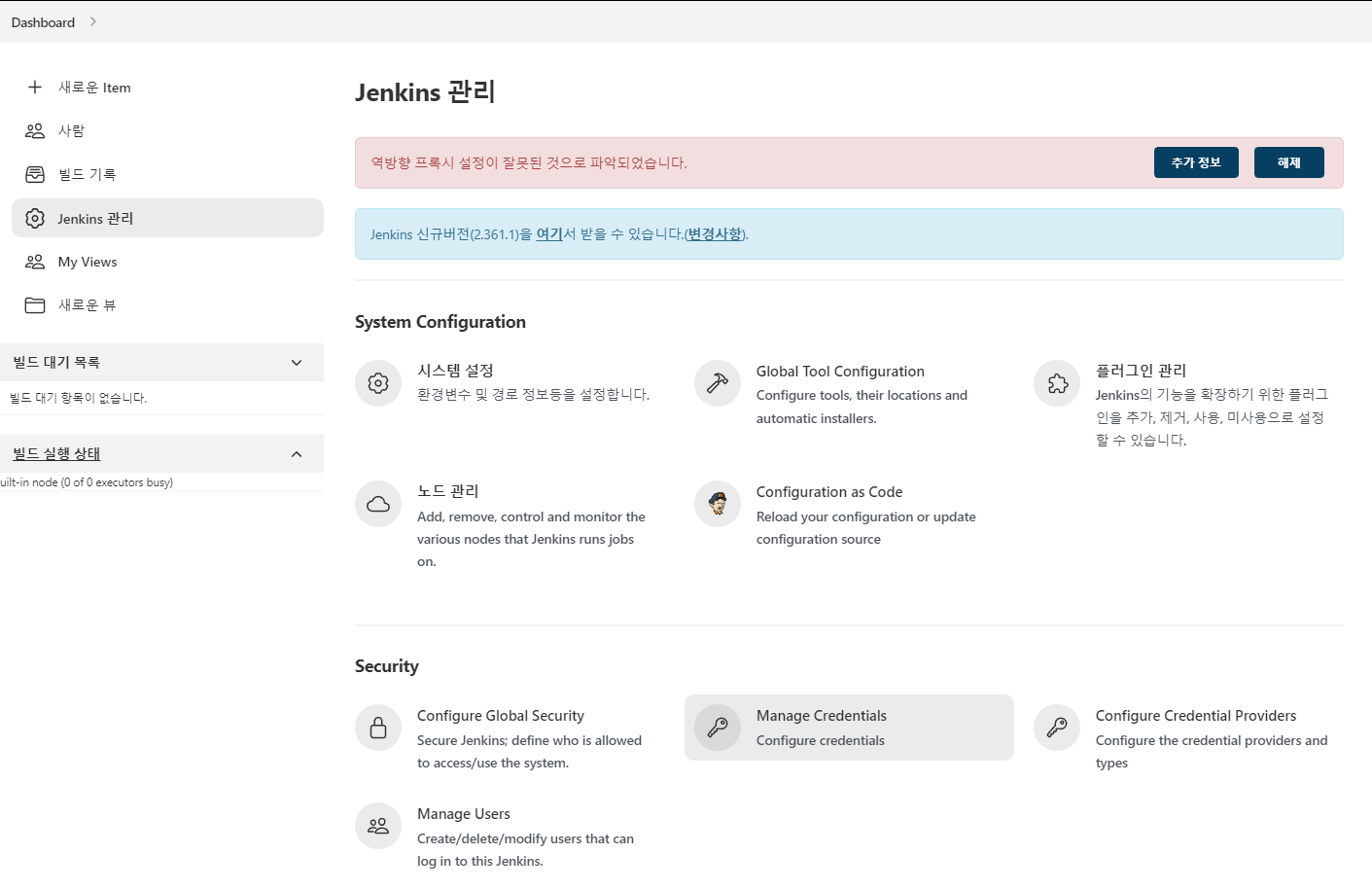Click the 'Configure credentials' description text
Image resolution: width=1372 pixels, height=890 pixels.
pos(821,740)
